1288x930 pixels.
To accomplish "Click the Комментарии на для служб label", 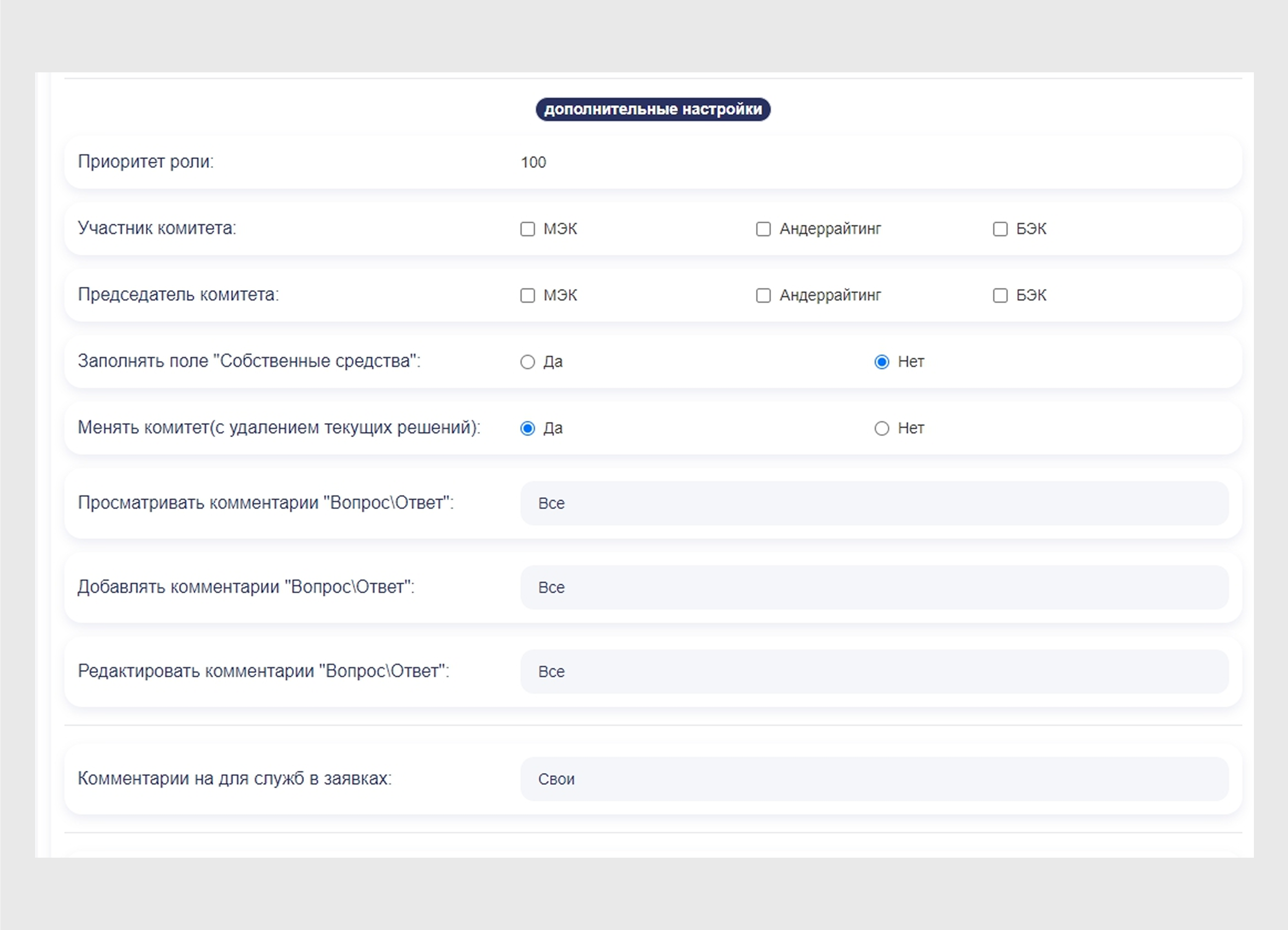I will (x=234, y=778).
